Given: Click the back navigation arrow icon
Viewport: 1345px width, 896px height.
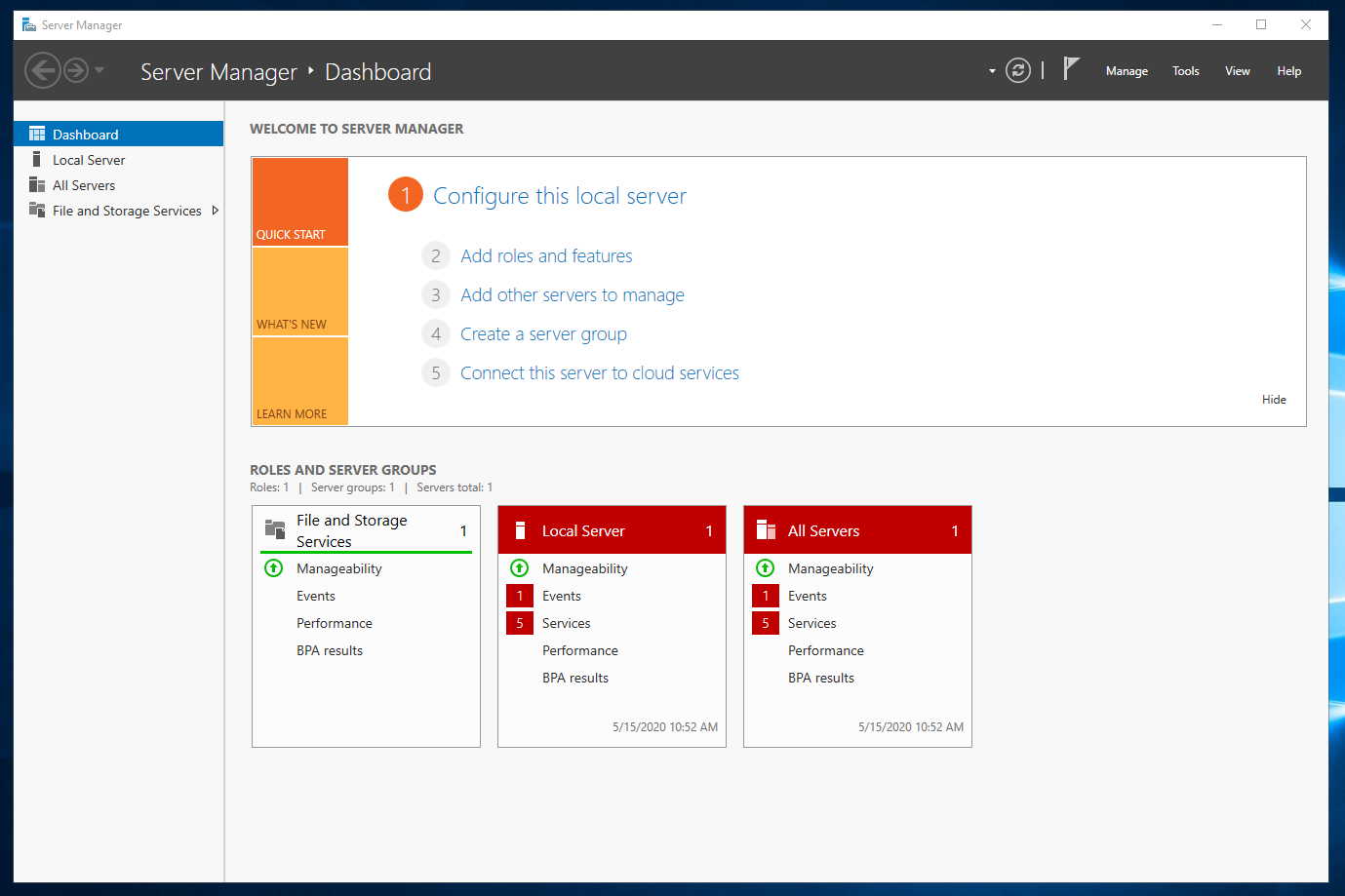Looking at the screenshot, I should pyautogui.click(x=42, y=70).
